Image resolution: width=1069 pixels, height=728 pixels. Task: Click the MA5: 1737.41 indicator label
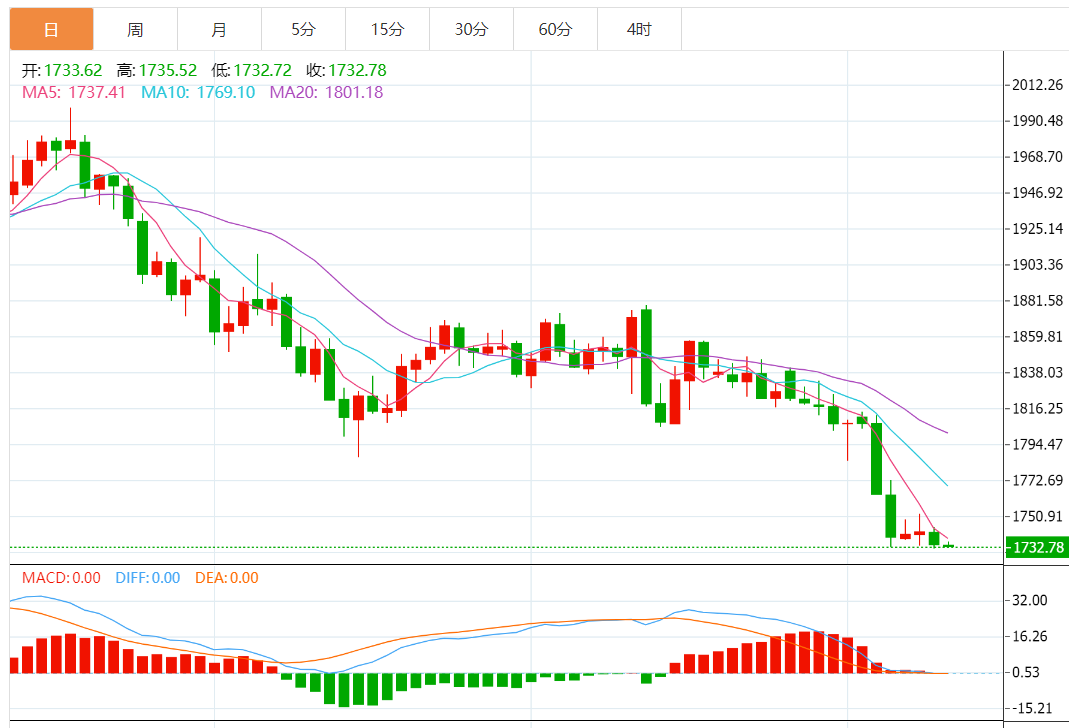[x=74, y=92]
